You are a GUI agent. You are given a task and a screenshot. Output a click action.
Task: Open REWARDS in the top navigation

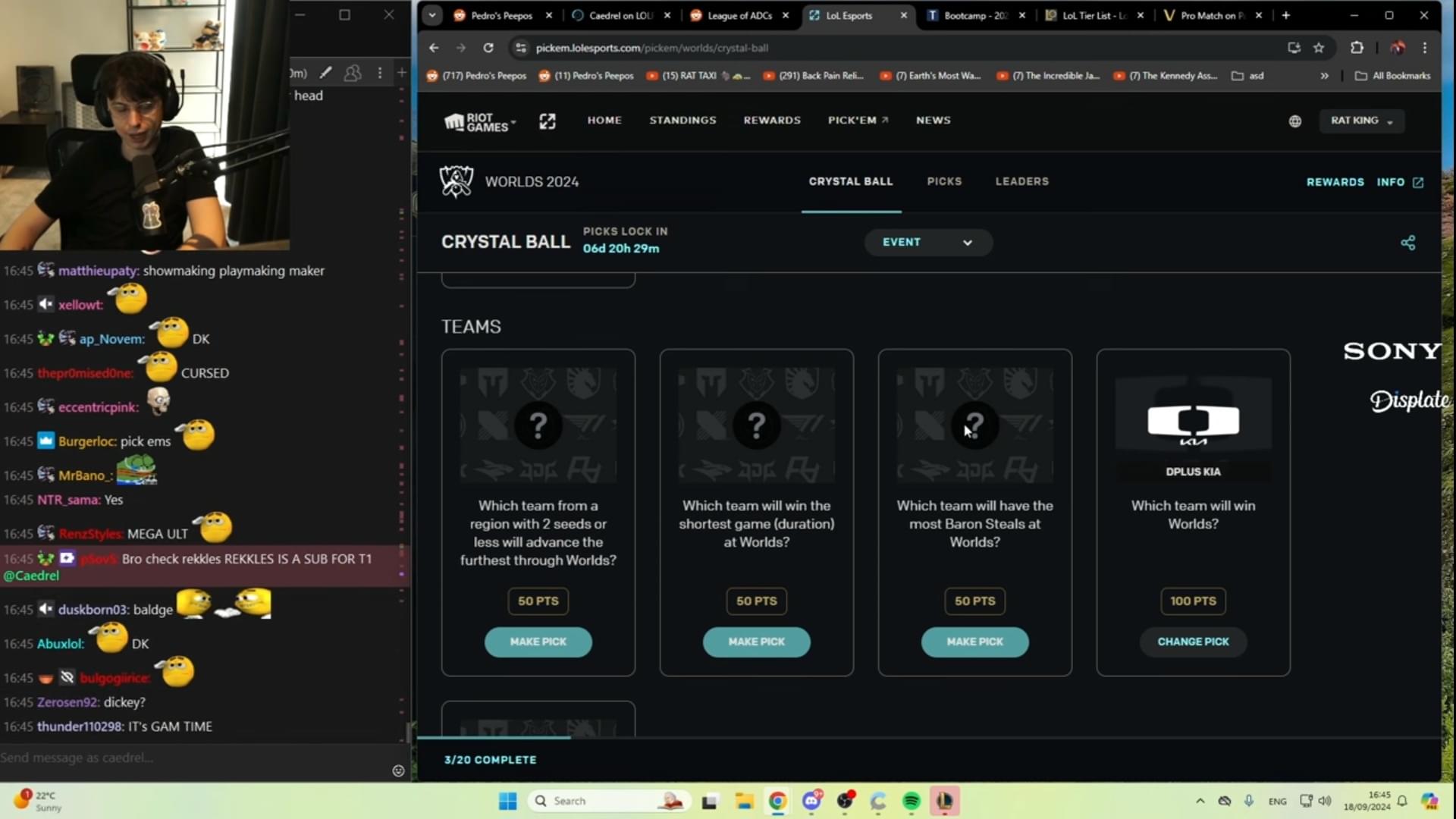772,121
